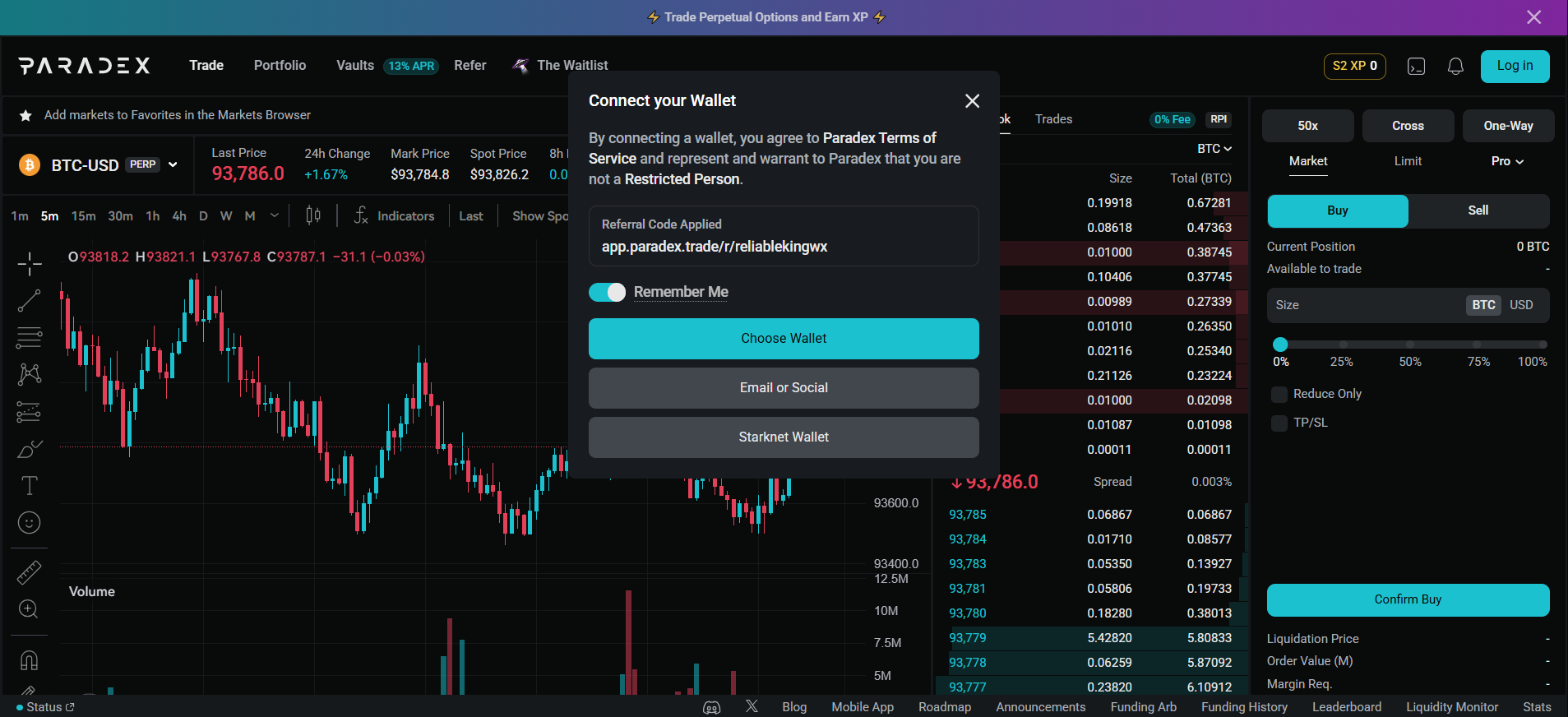Dismiss the Perpetual Options promo banner
Viewport: 1568px width, 717px height.
pos(1533,17)
